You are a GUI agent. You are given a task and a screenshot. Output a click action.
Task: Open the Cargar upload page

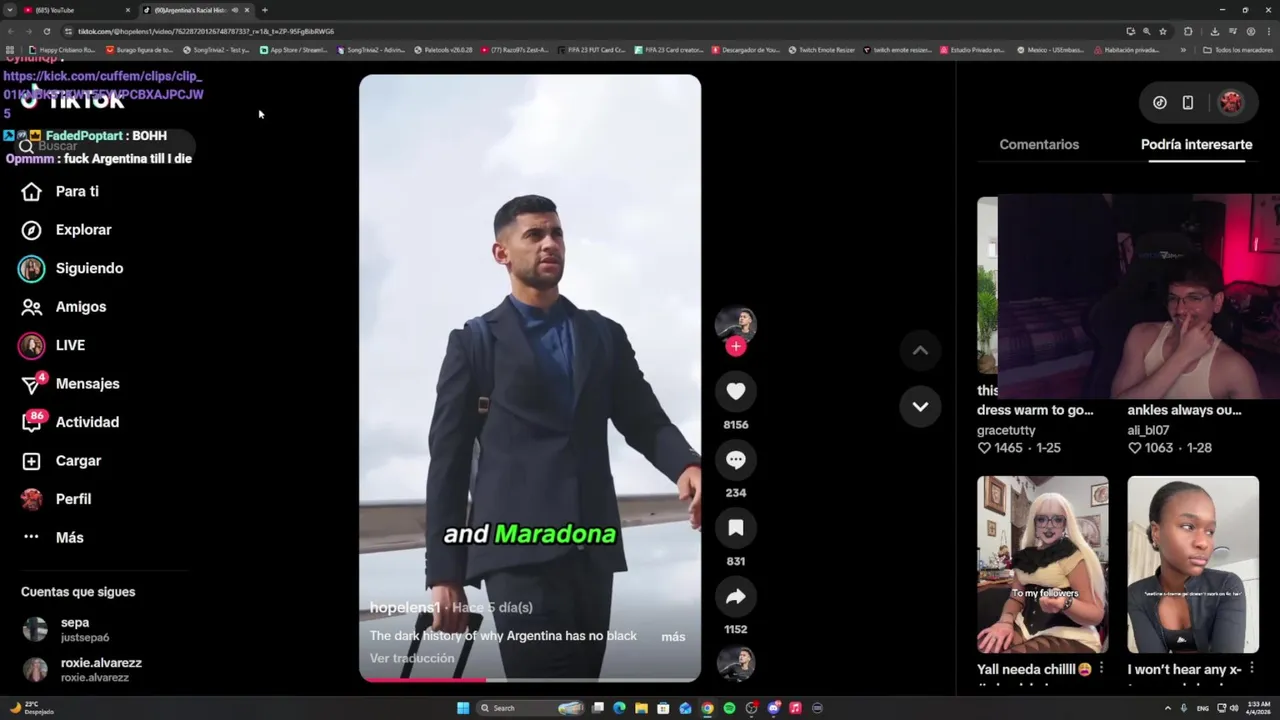[x=62, y=461]
